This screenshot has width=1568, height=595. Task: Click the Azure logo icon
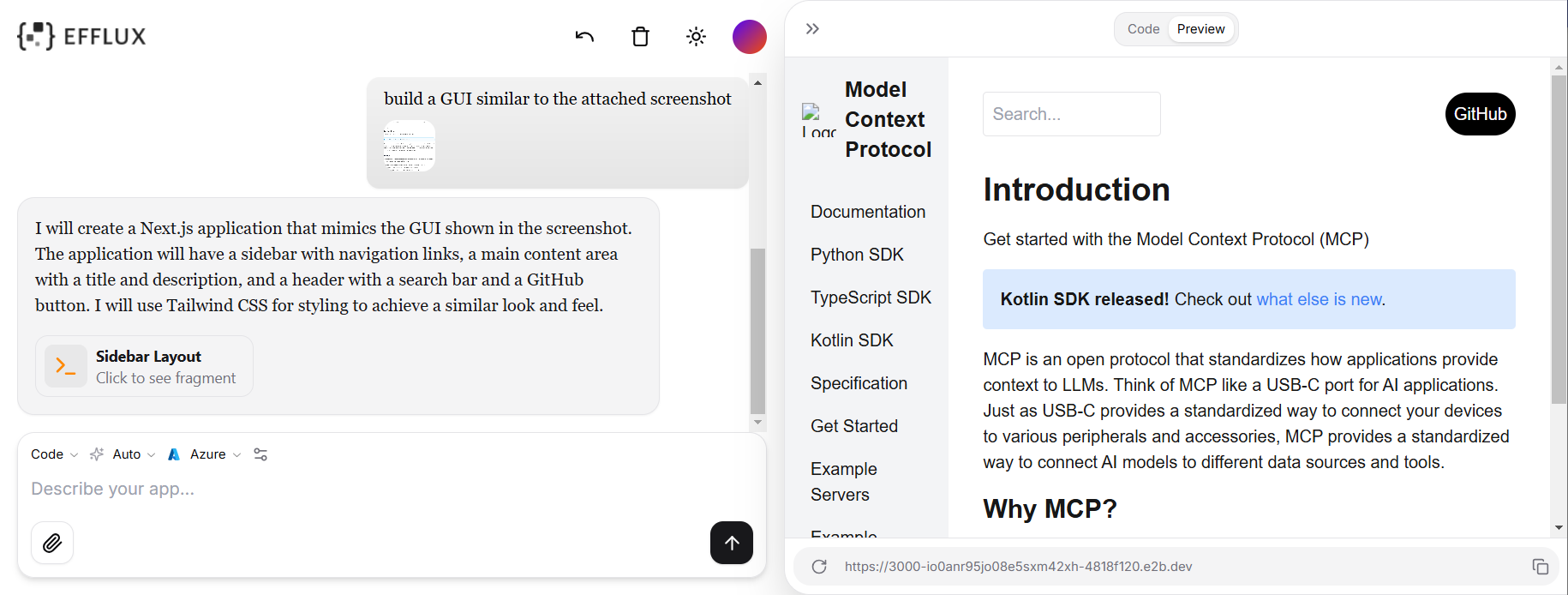pos(174,454)
